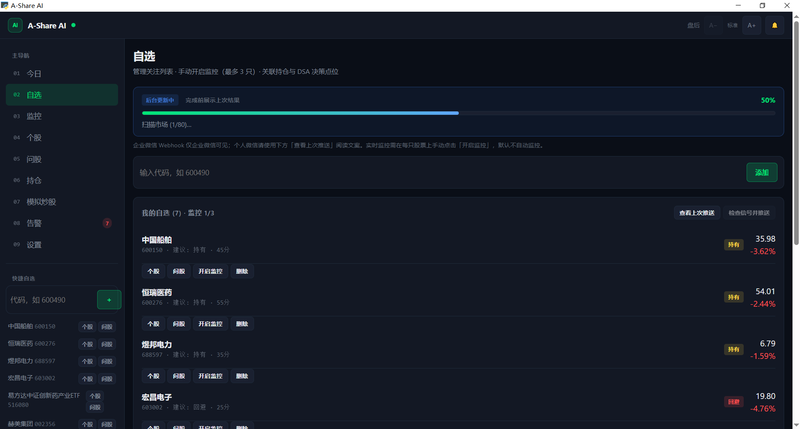
Task: Click the 后台更新中 status badge
Action: [x=160, y=100]
